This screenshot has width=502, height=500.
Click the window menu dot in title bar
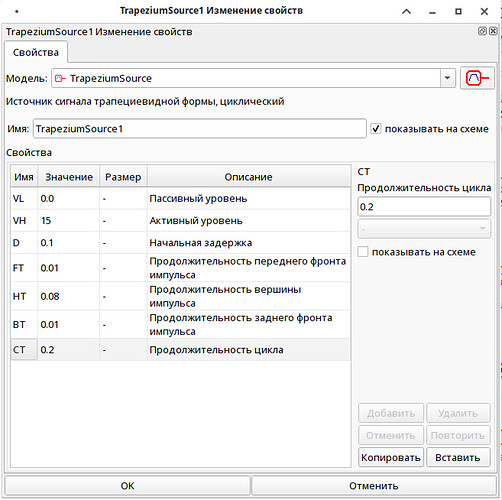[17, 12]
